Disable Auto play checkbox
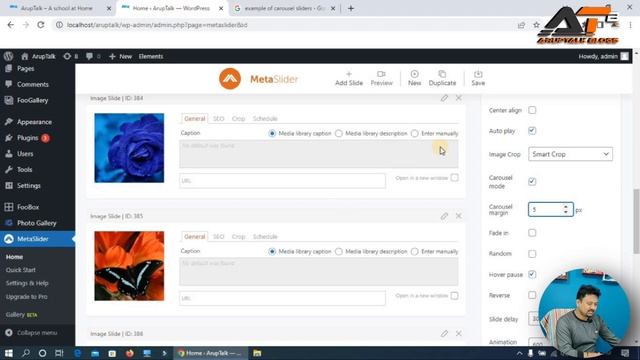Image resolution: width=640 pixels, height=360 pixels. [x=532, y=131]
